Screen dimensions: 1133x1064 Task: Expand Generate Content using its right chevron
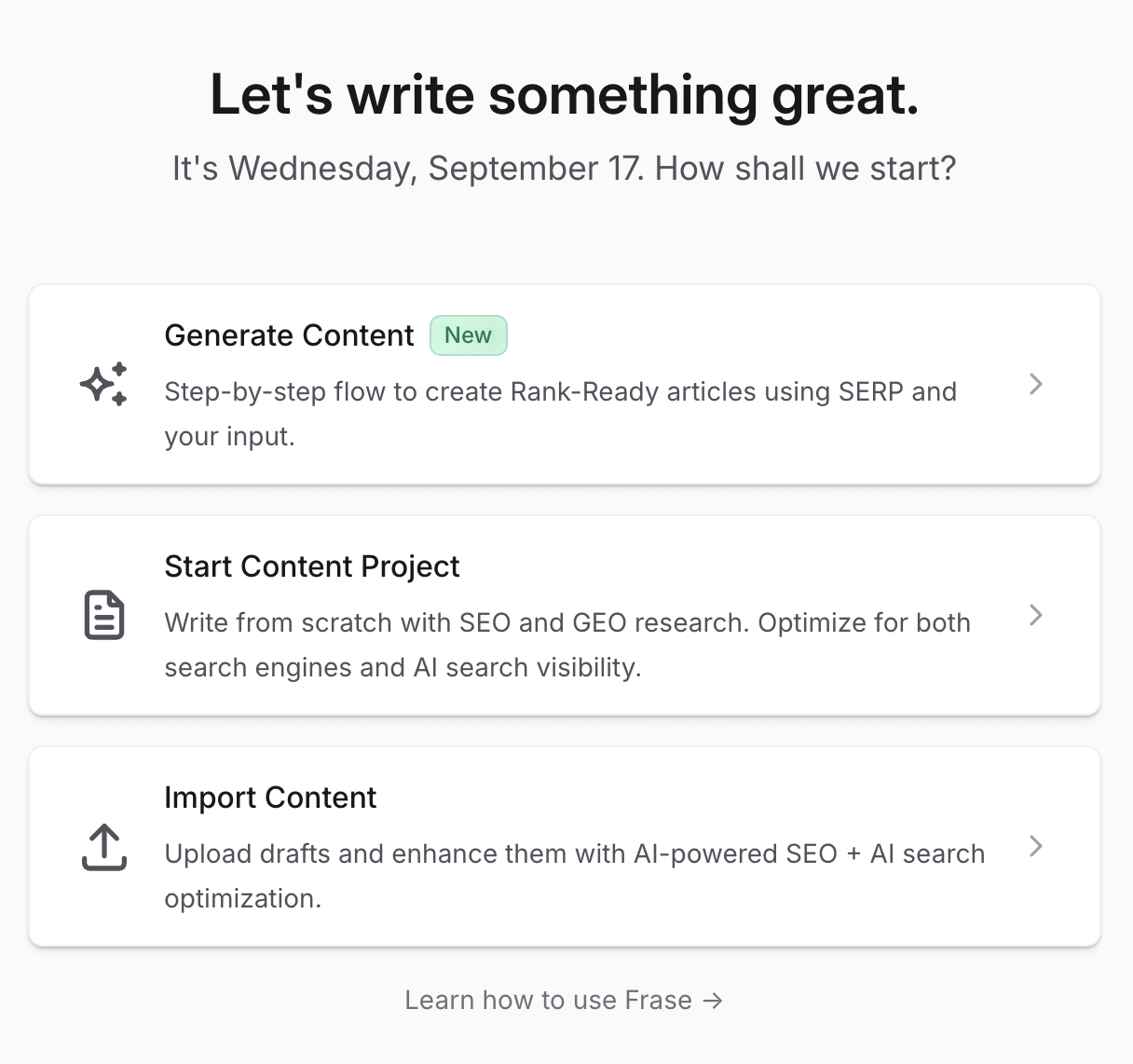pyautogui.click(x=1035, y=384)
